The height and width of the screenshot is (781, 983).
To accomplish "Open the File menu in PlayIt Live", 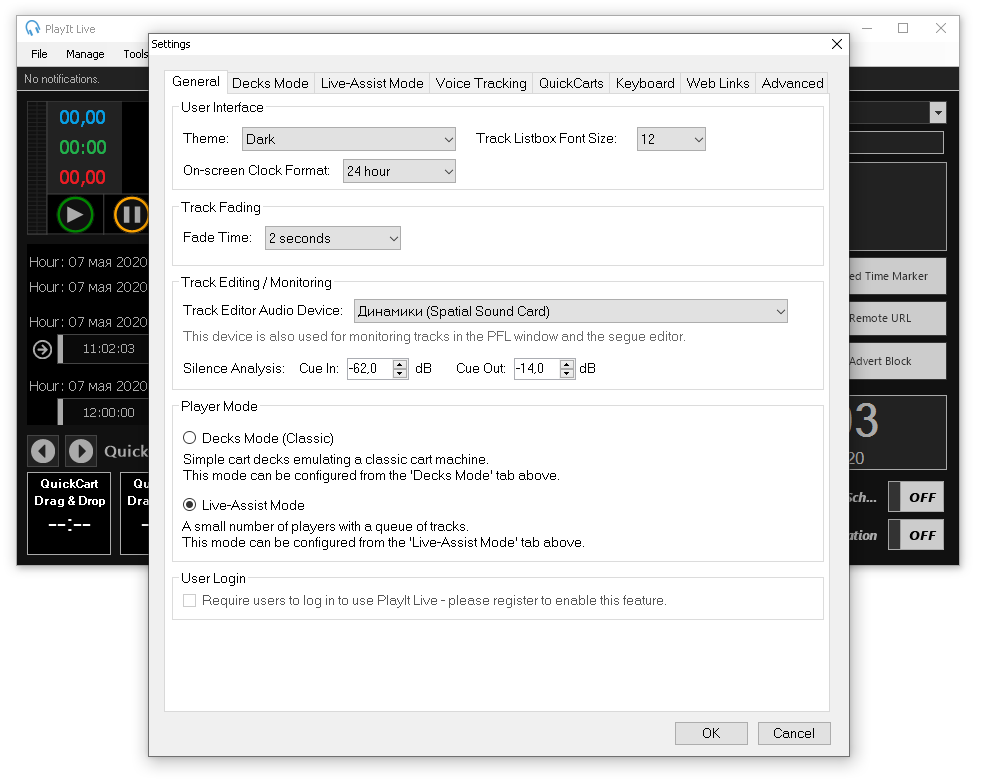I will tap(39, 54).
